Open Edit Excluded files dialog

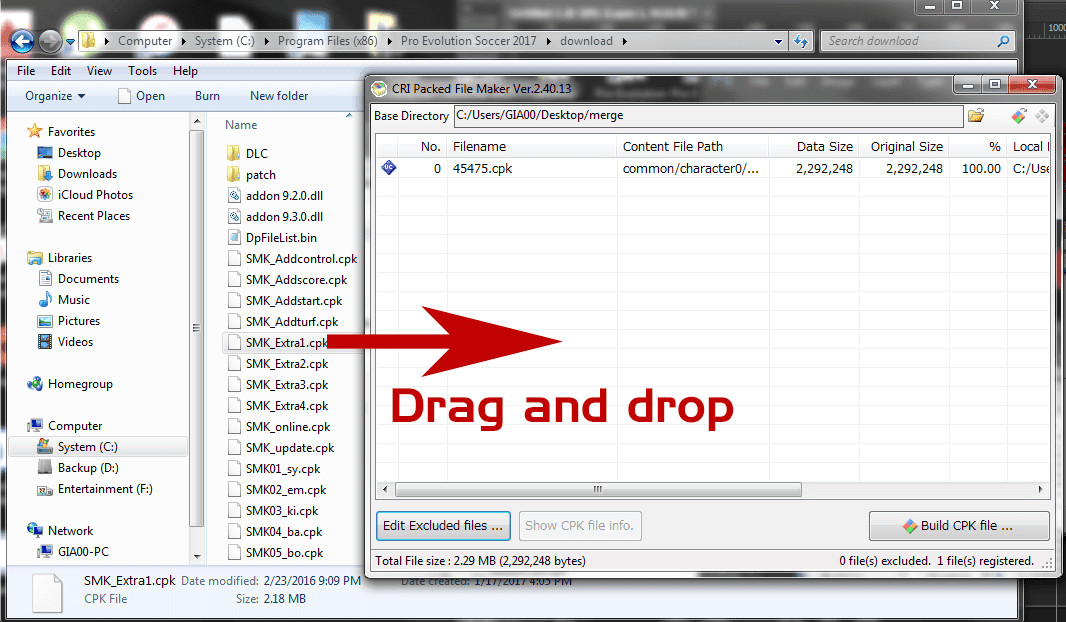443,525
